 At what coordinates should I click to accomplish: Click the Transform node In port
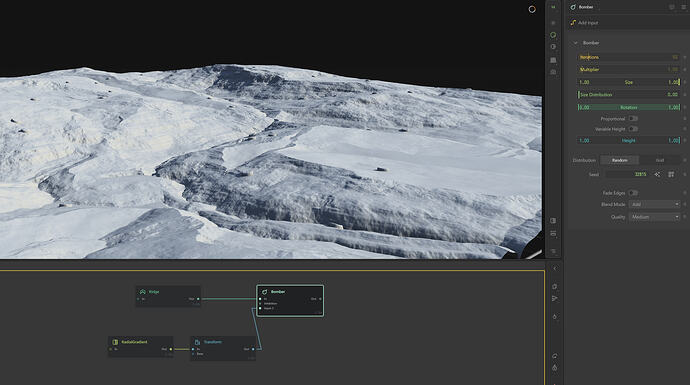coord(193,349)
